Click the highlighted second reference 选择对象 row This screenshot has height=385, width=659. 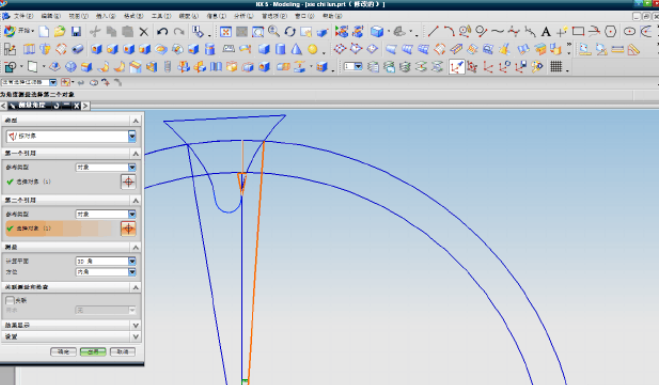tap(62, 228)
